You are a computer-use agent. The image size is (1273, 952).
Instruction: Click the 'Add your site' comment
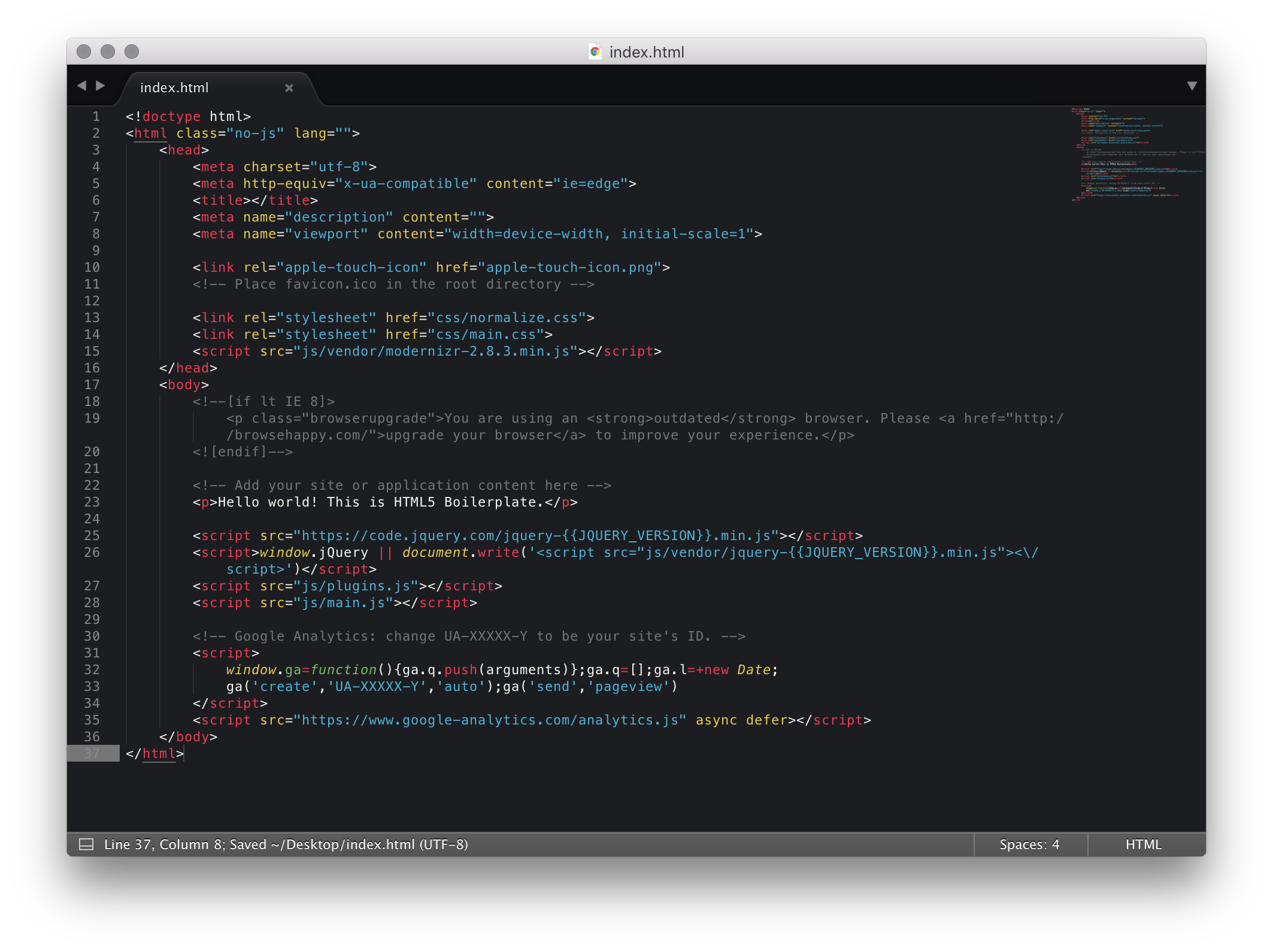(x=402, y=485)
